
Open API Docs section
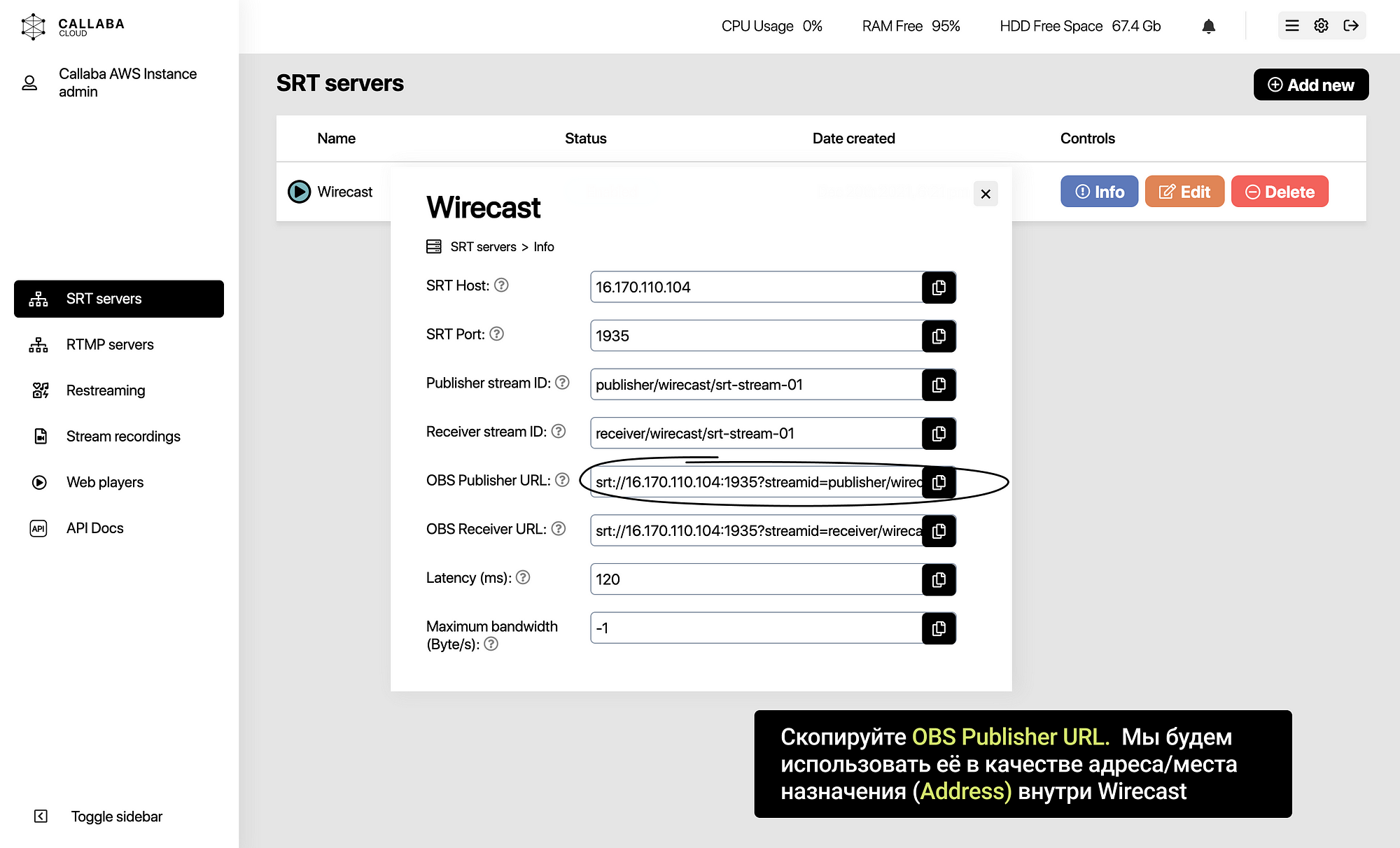tap(119, 528)
